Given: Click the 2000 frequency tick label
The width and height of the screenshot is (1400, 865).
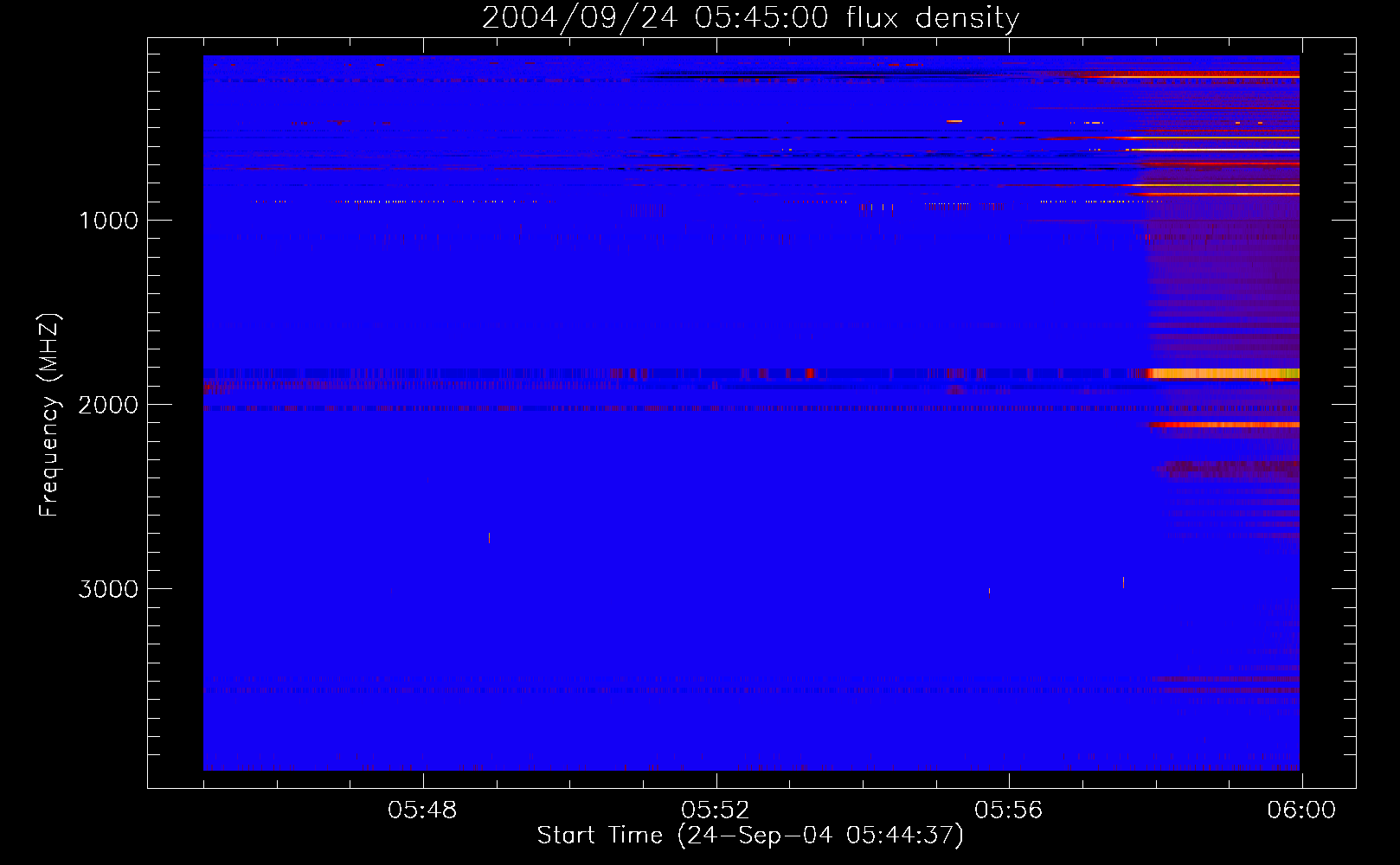Looking at the screenshot, I should coord(108,405).
